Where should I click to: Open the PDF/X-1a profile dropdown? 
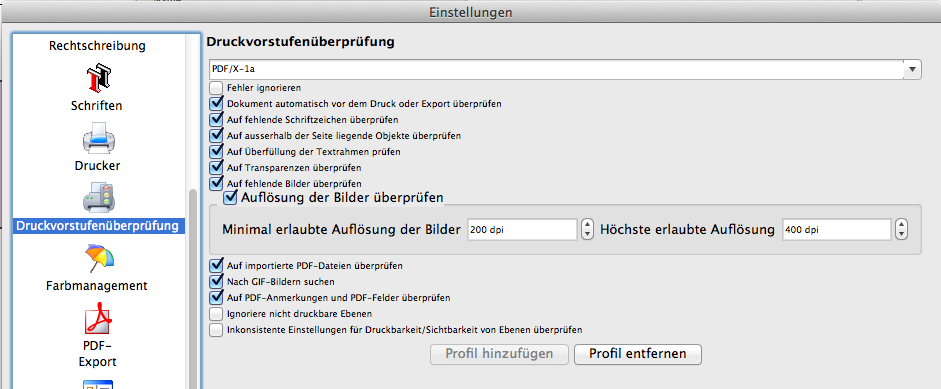[565, 70]
